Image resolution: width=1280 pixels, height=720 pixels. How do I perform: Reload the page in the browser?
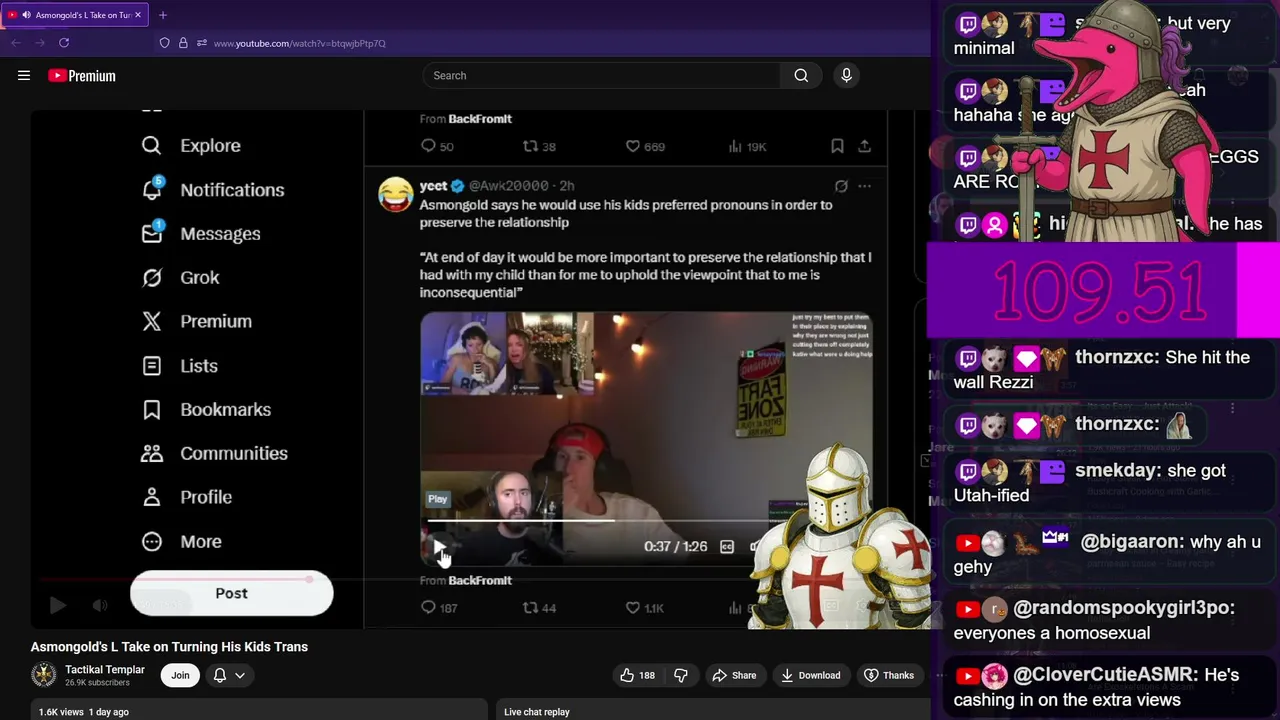click(64, 43)
